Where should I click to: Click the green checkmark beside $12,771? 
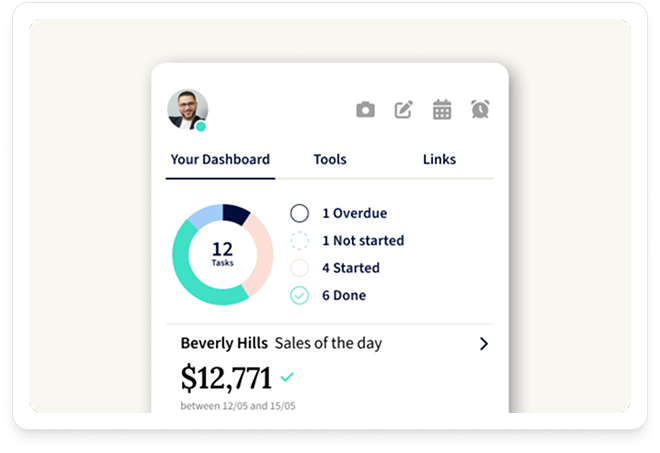coord(287,377)
